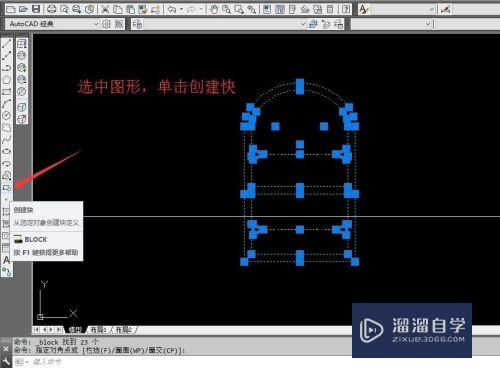Switch to the 模型 model tab
The width and height of the screenshot is (500, 368).
[x=75, y=330]
